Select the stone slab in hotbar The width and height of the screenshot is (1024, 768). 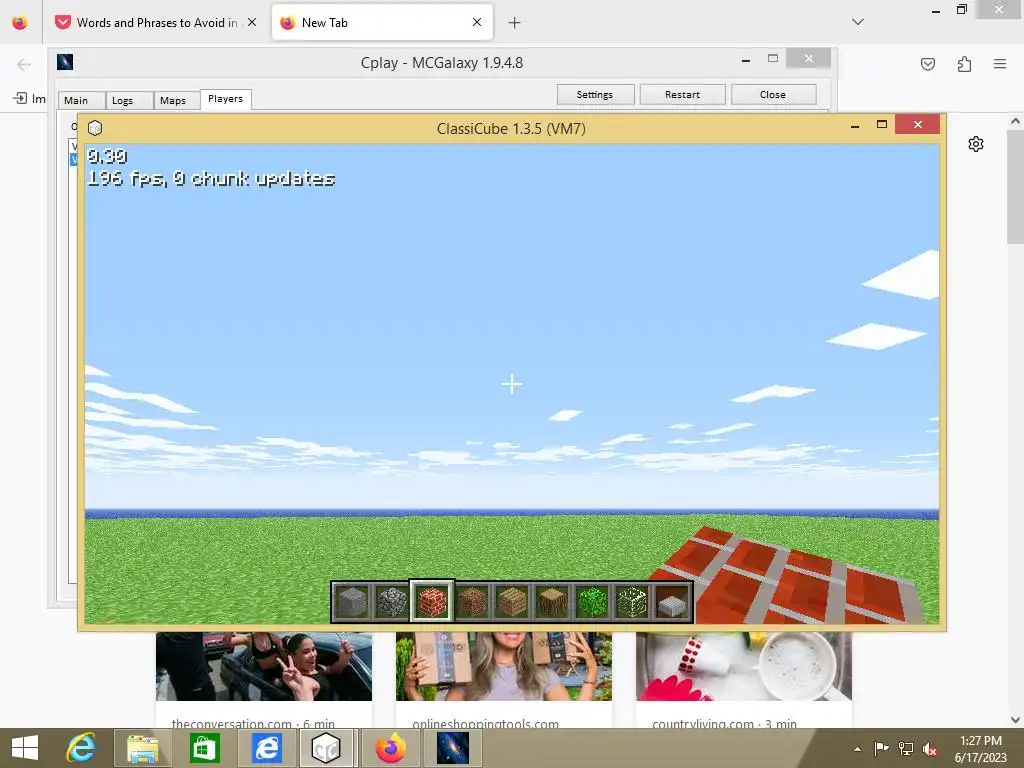672,601
